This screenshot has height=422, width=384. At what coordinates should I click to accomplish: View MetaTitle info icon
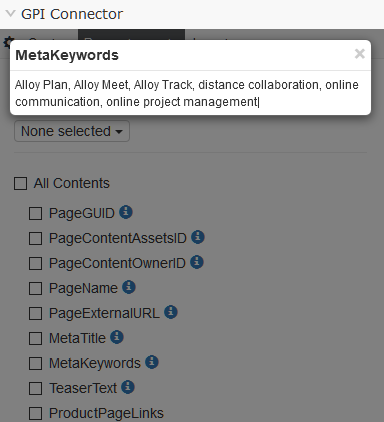[117, 337]
